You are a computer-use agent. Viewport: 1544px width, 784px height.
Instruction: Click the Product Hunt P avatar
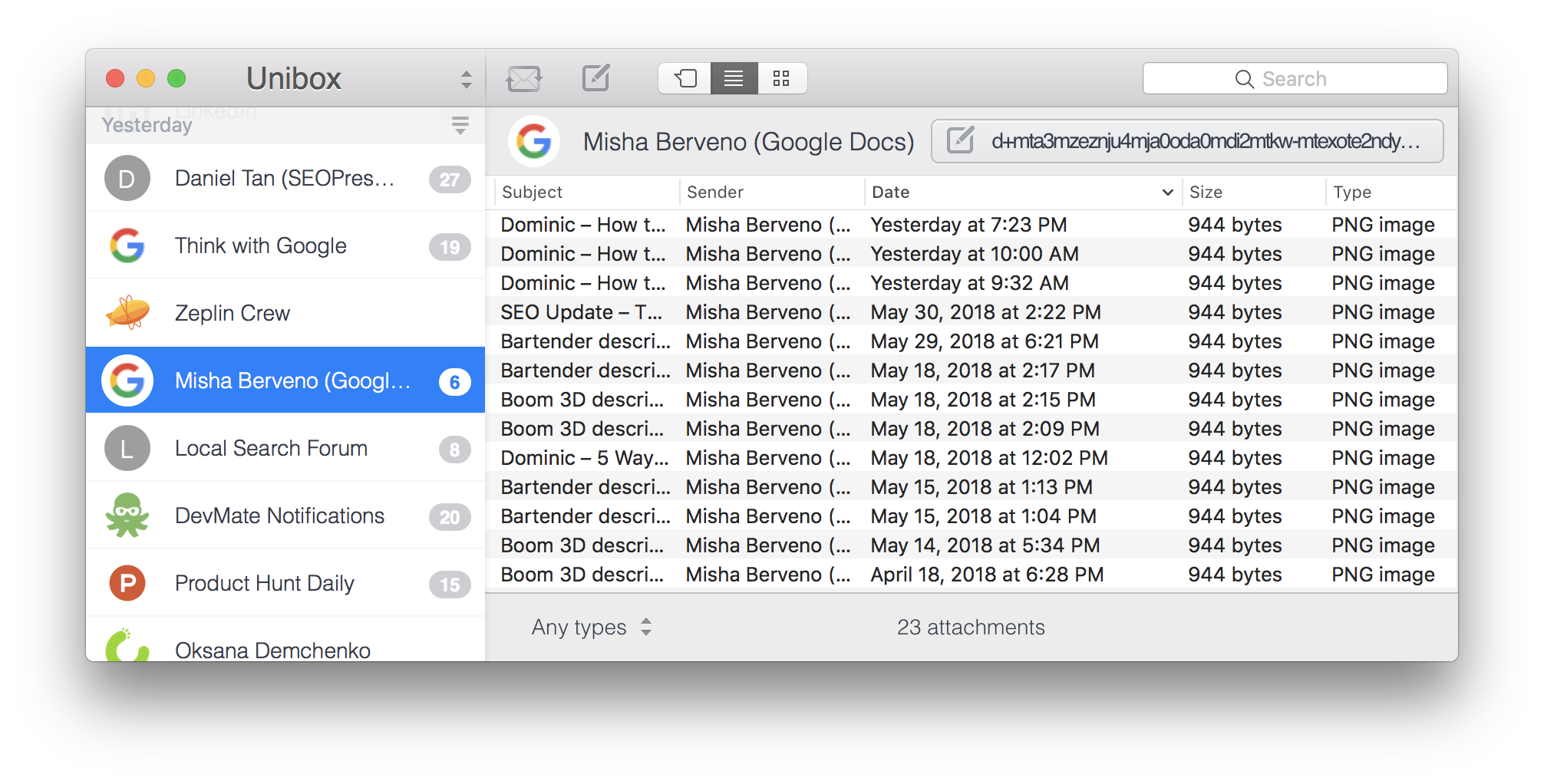pyautogui.click(x=127, y=583)
